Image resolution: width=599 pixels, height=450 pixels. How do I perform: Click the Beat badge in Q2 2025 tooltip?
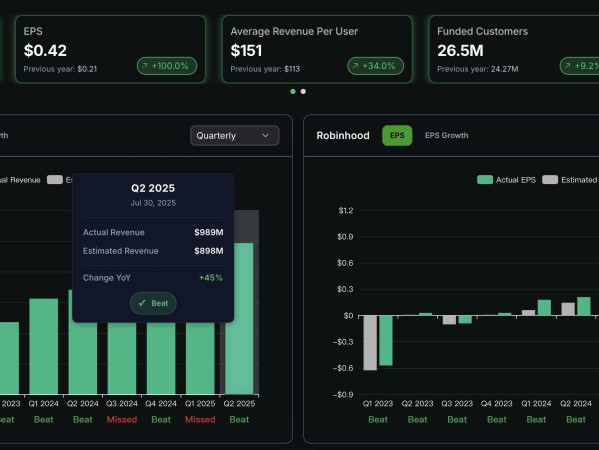pos(153,303)
